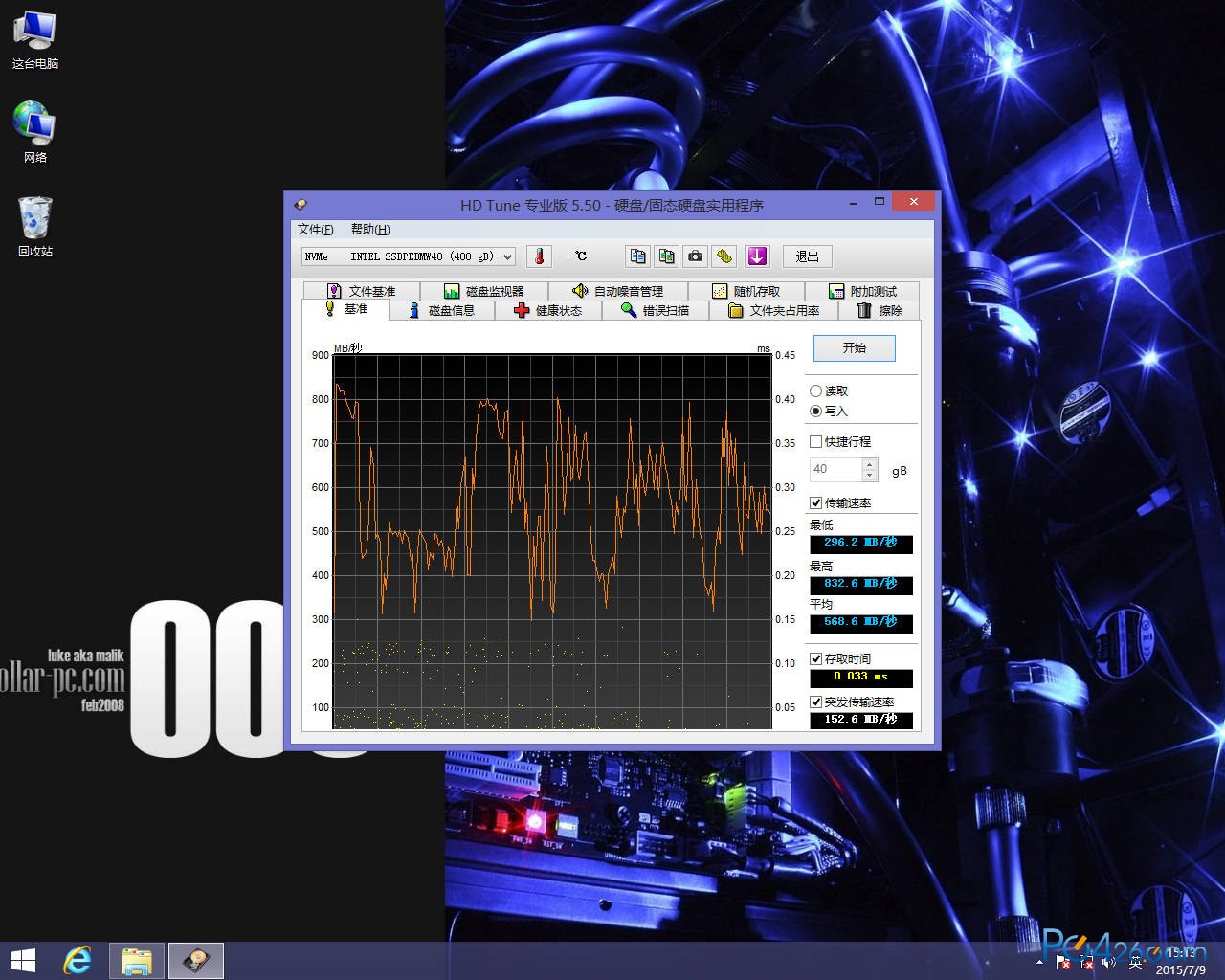The image size is (1225, 980).
Task: Open 这台电脑 desktop icon
Action: click(35, 41)
